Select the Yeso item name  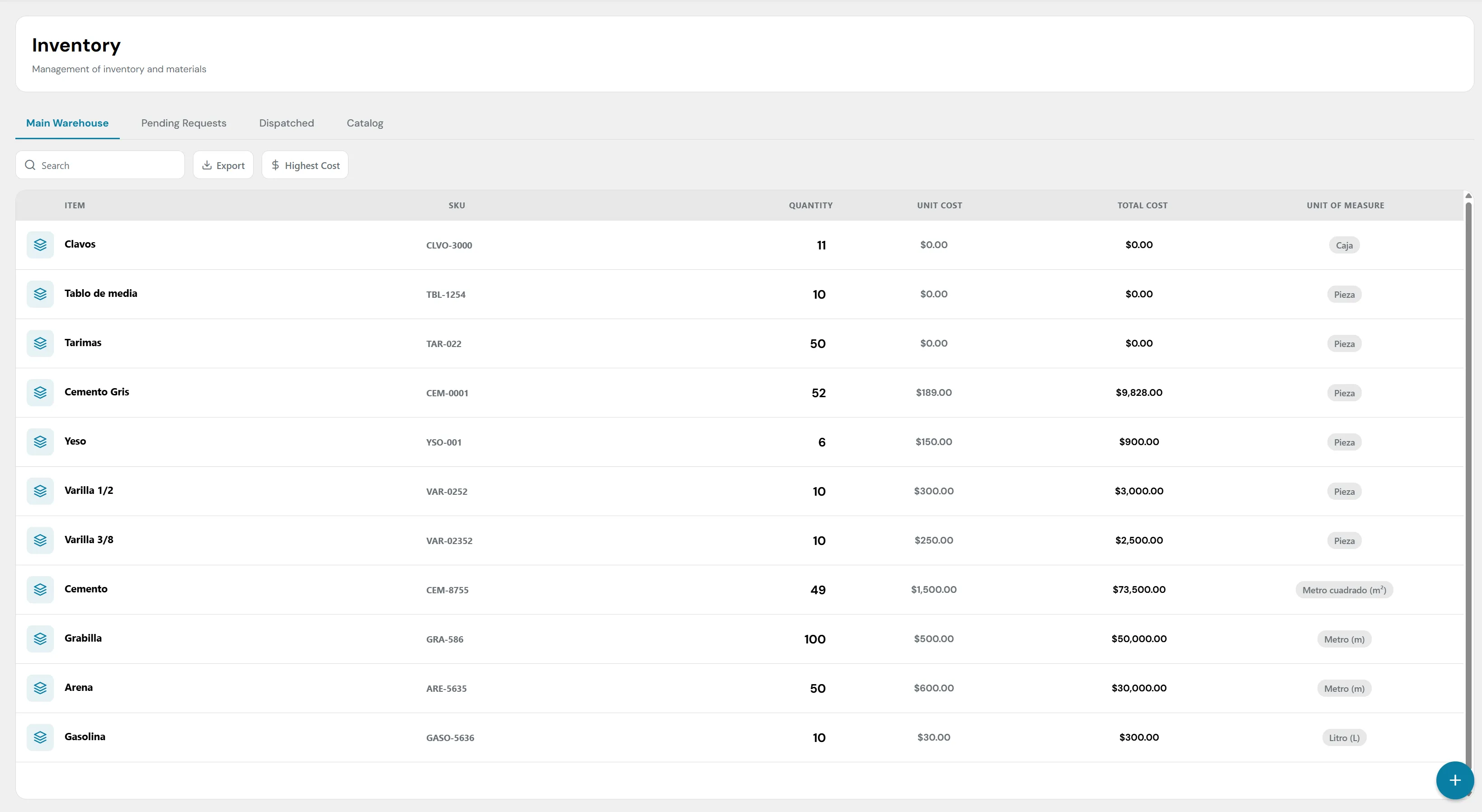pyautogui.click(x=75, y=441)
